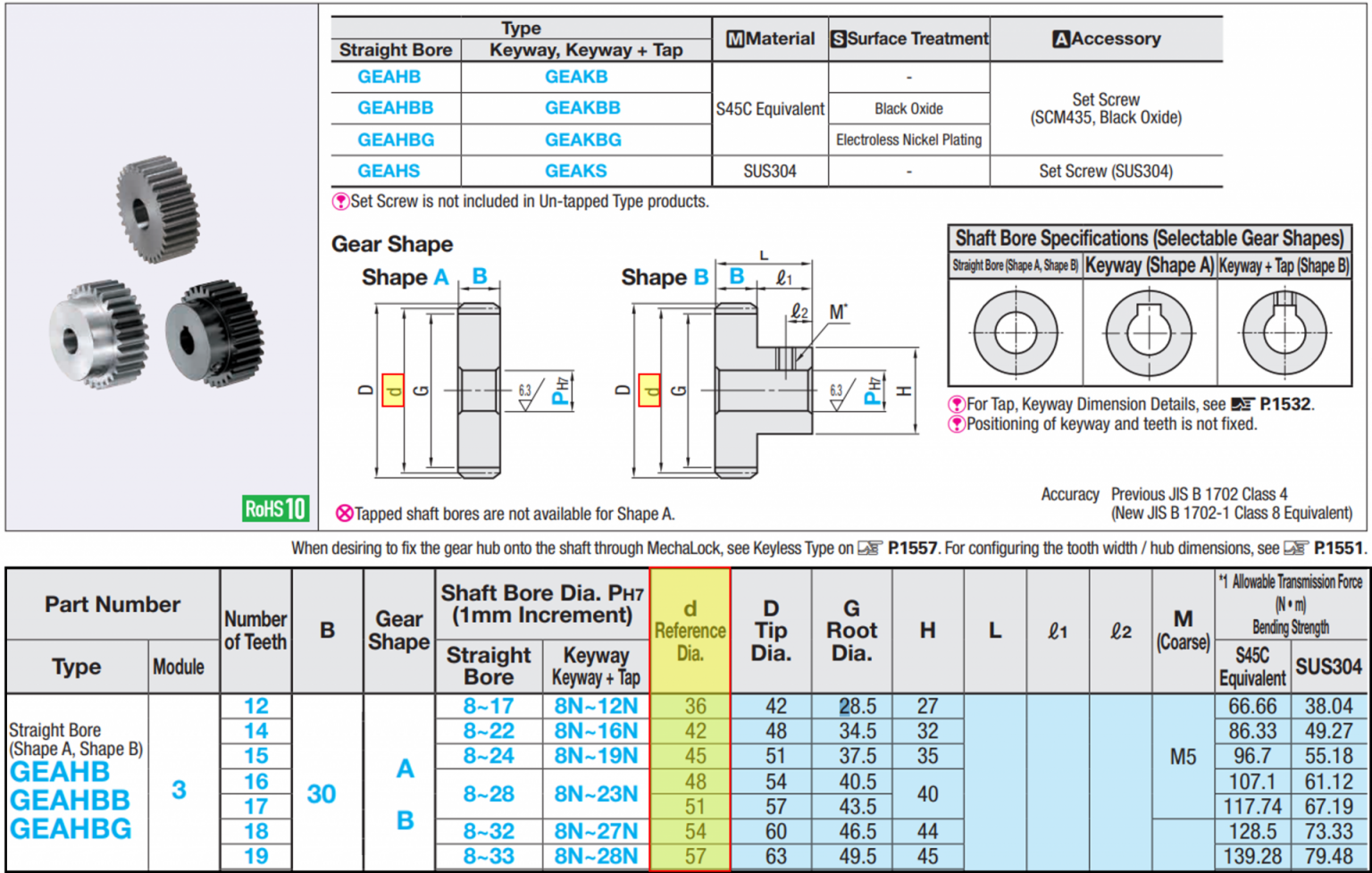This screenshot has height=873, width=1372.
Task: Click the yellow d Reference Dia. header
Action: [690, 631]
